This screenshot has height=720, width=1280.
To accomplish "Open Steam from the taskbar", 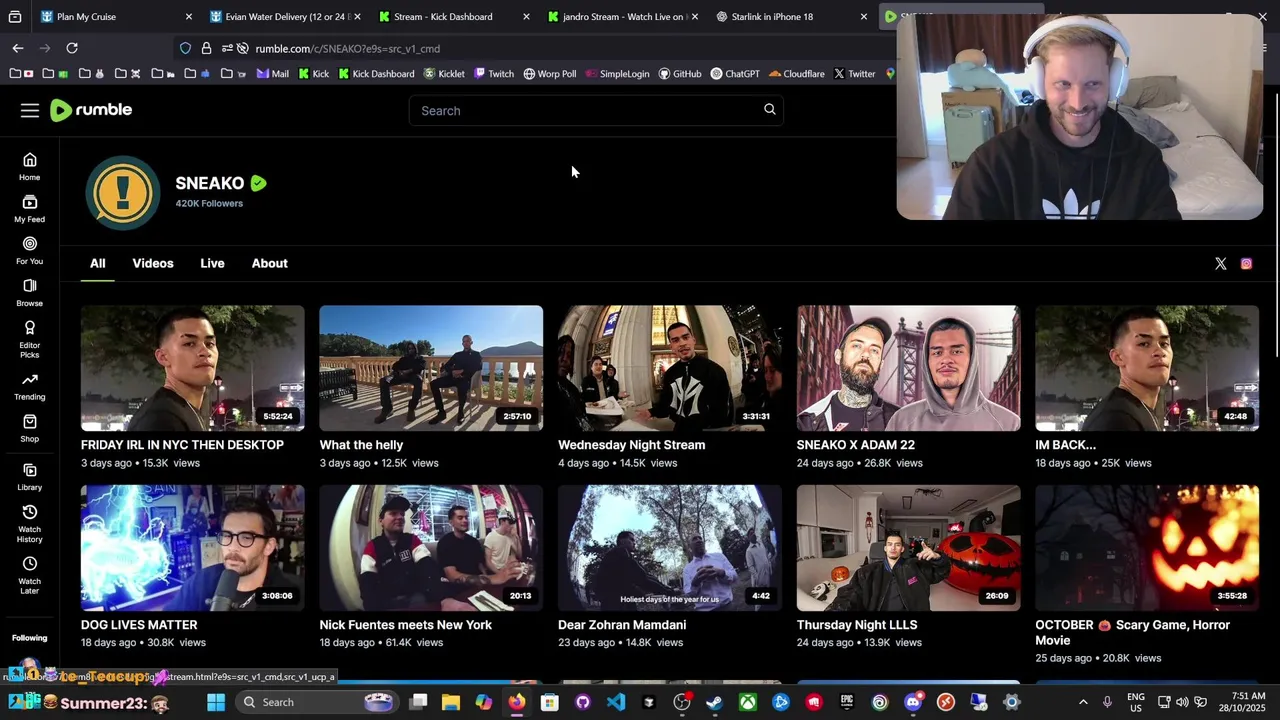I will tap(714, 702).
